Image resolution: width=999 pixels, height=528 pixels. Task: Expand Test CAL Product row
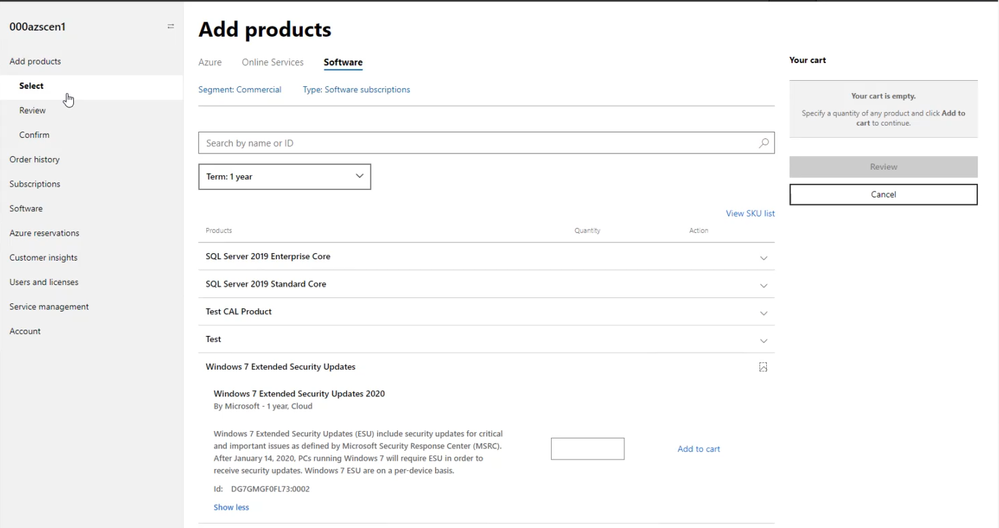click(x=763, y=313)
